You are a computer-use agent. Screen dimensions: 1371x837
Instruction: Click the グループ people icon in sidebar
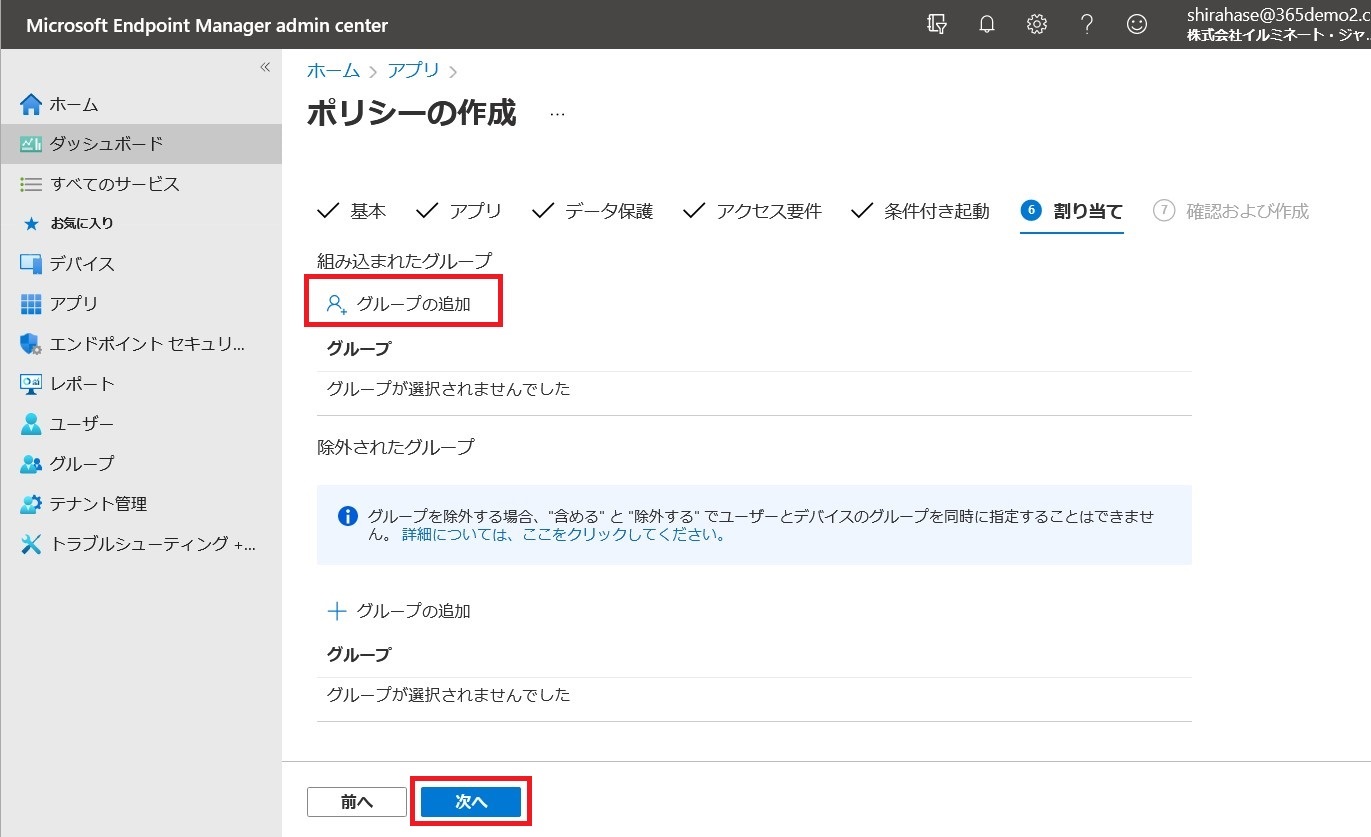pos(31,464)
